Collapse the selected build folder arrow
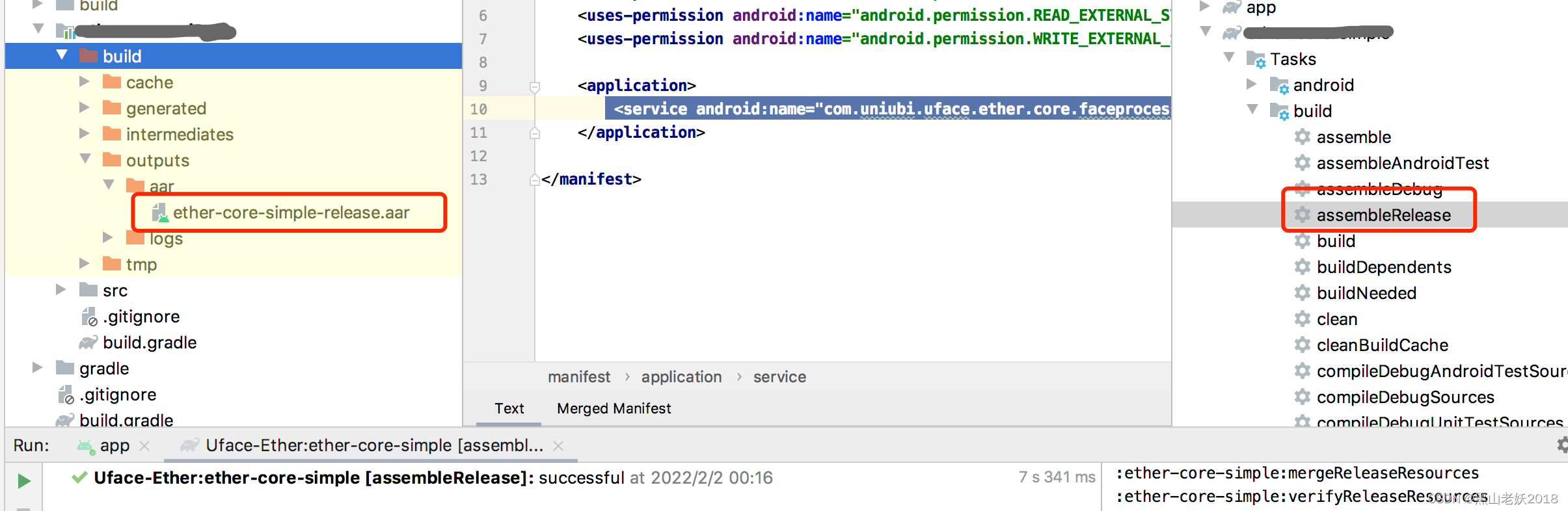The image size is (1568, 511). click(x=62, y=55)
